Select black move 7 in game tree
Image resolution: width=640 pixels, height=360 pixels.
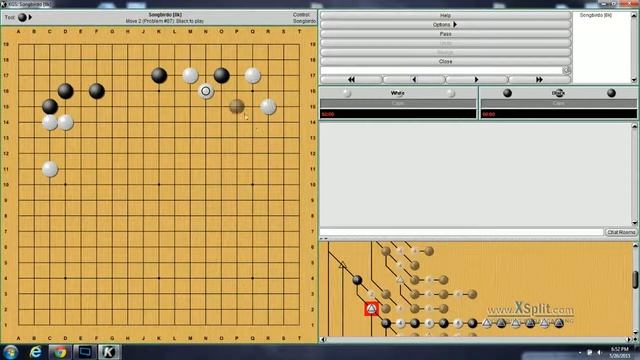(444, 323)
